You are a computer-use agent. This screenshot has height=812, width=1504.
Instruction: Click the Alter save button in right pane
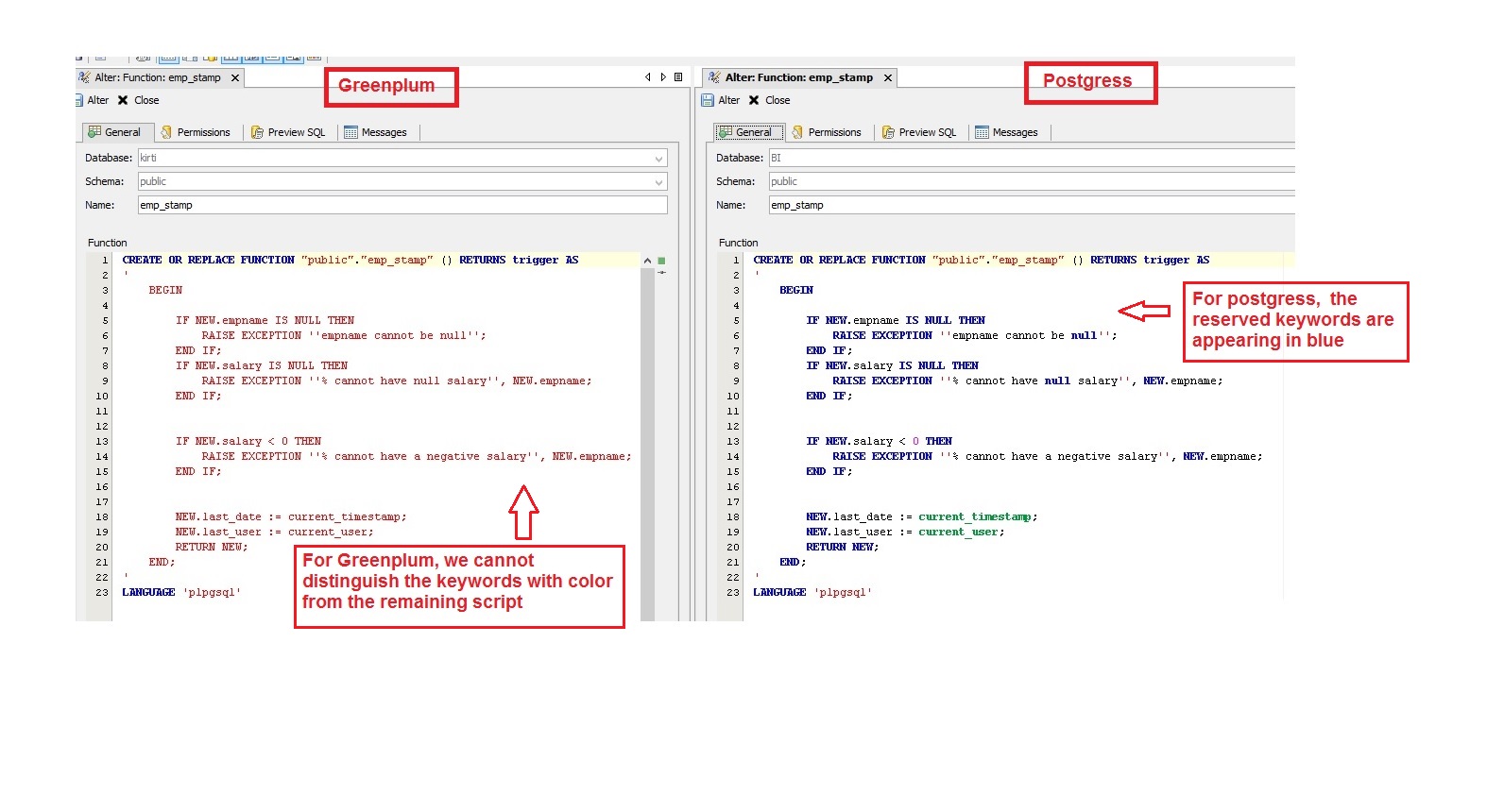720,100
